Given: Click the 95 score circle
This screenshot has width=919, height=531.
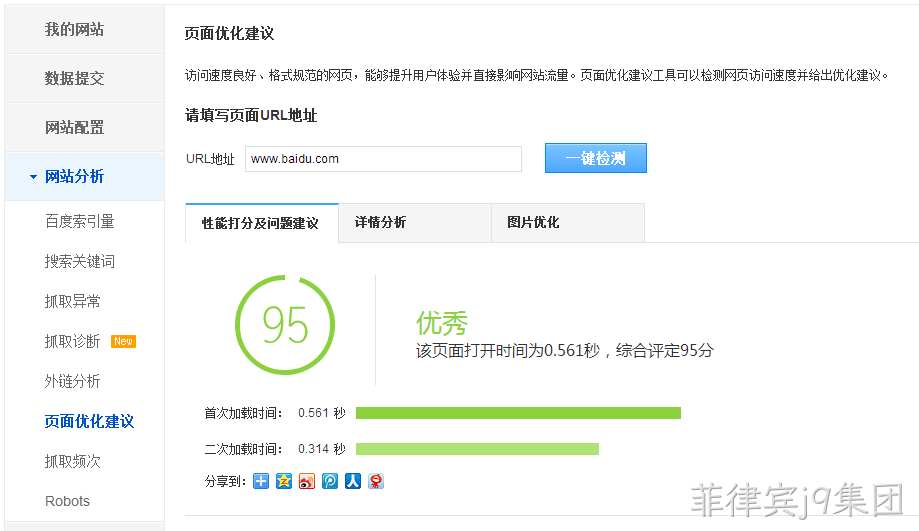Looking at the screenshot, I should pos(285,325).
